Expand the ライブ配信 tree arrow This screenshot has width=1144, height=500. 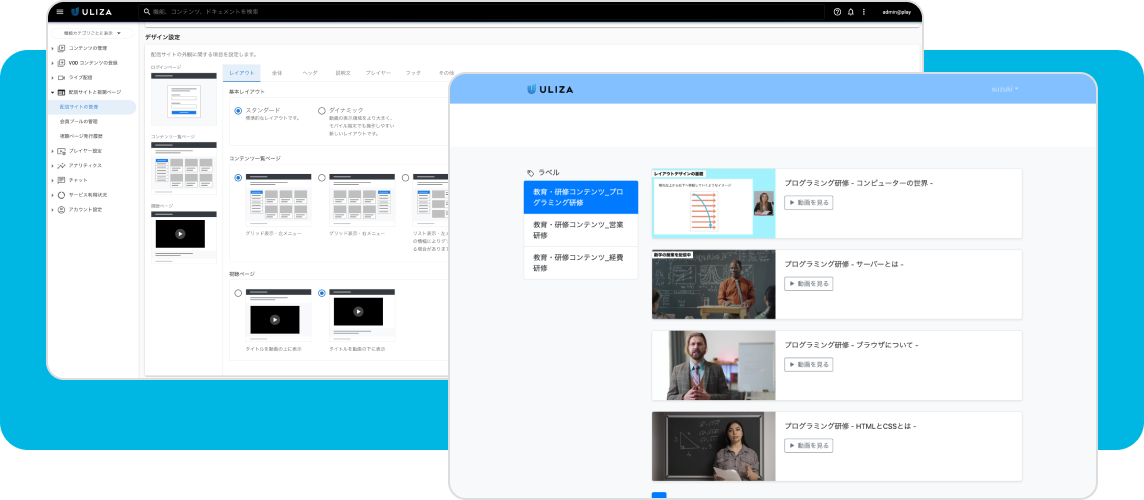53,77
